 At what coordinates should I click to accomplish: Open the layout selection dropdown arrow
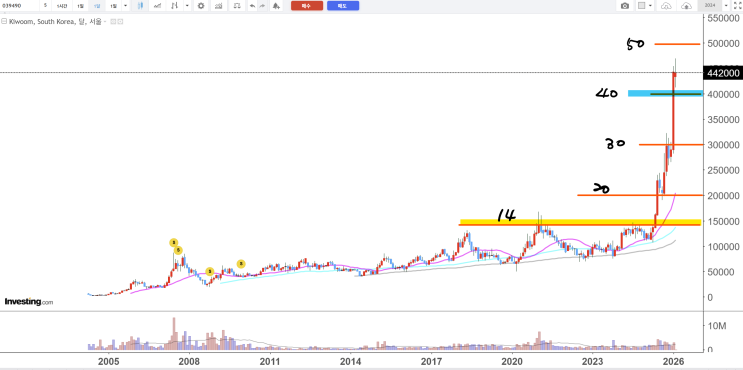pos(650,6)
